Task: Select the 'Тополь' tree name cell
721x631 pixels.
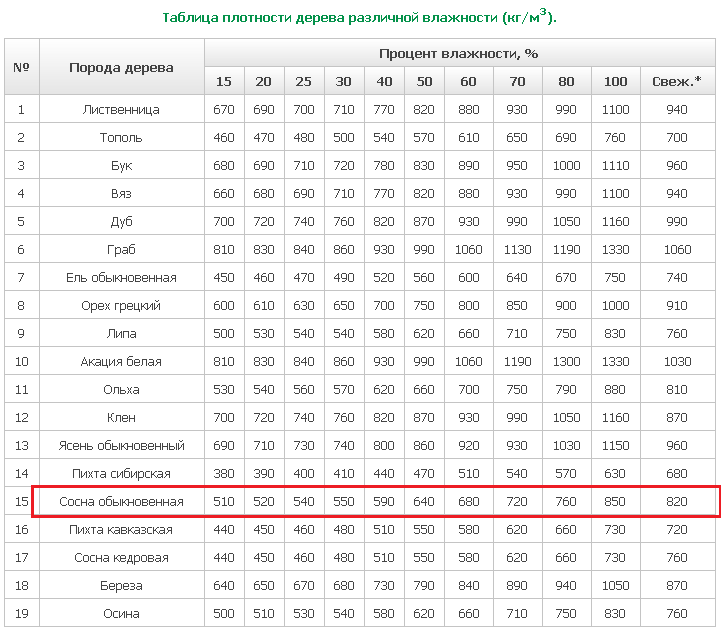Action: pos(122,138)
